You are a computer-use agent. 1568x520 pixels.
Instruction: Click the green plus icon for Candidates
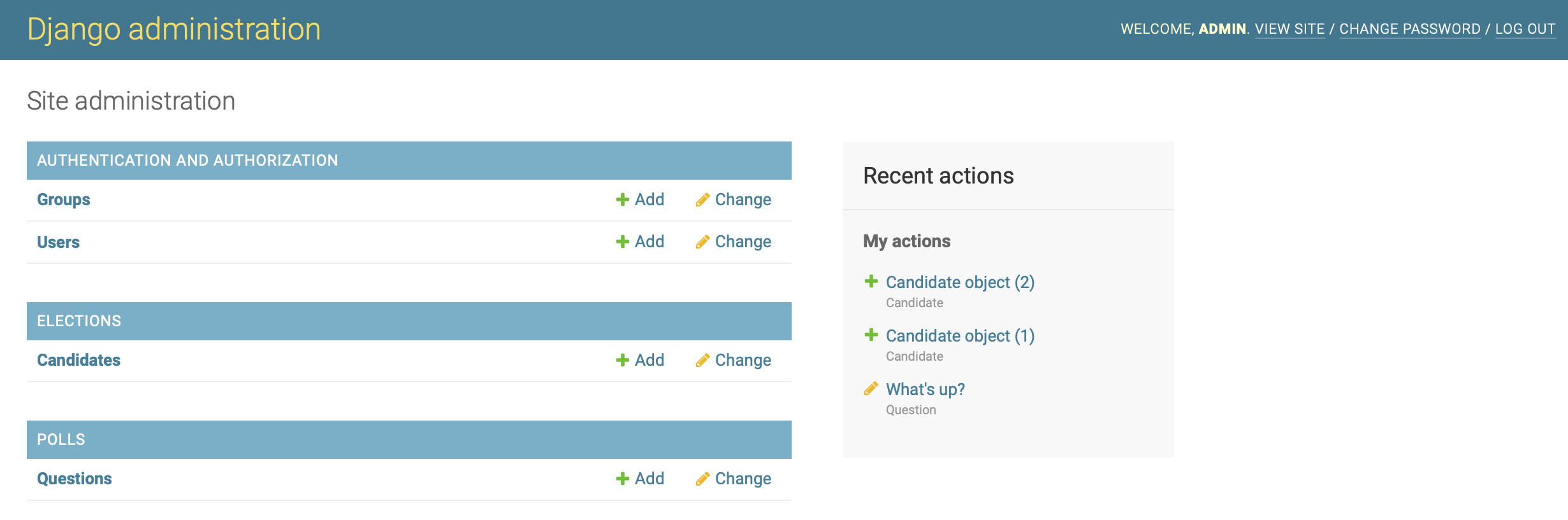click(x=623, y=361)
